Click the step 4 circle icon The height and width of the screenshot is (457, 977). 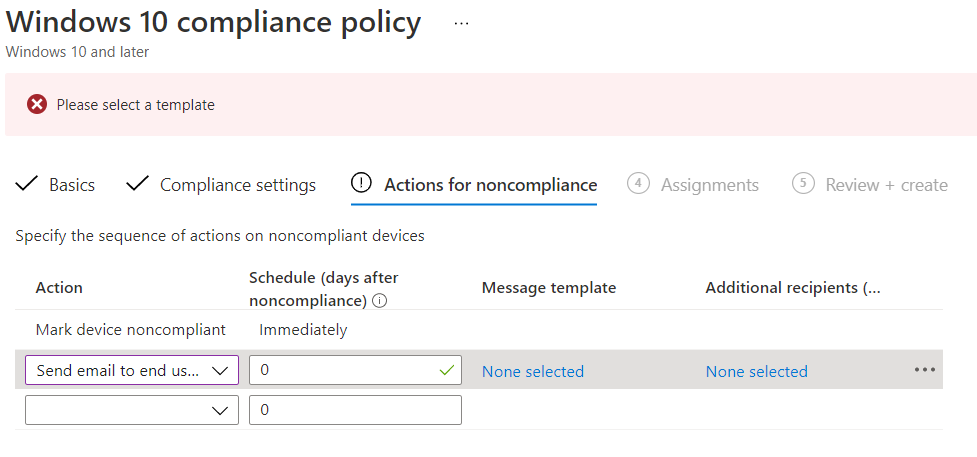(x=639, y=183)
